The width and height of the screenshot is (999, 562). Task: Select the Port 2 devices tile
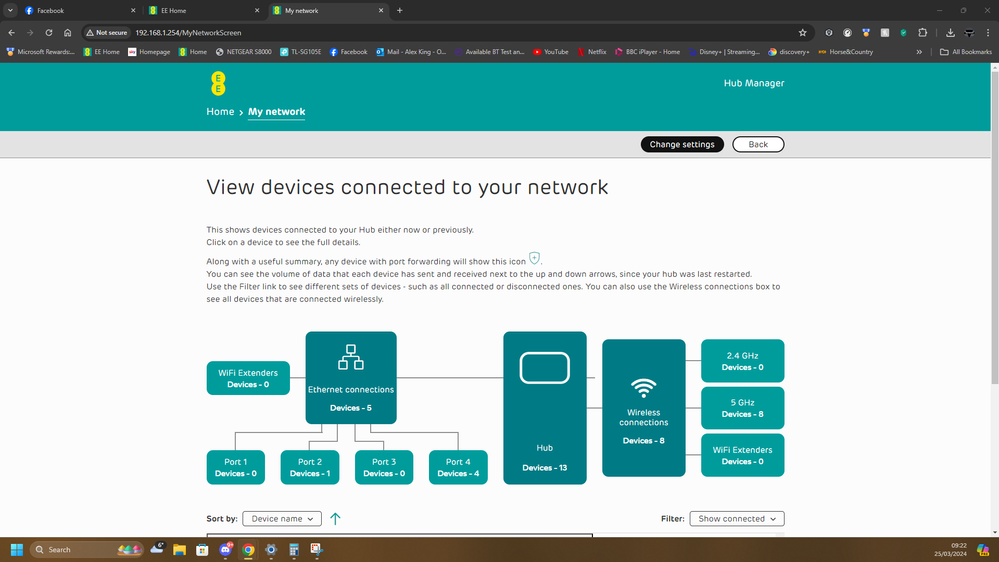click(x=310, y=467)
